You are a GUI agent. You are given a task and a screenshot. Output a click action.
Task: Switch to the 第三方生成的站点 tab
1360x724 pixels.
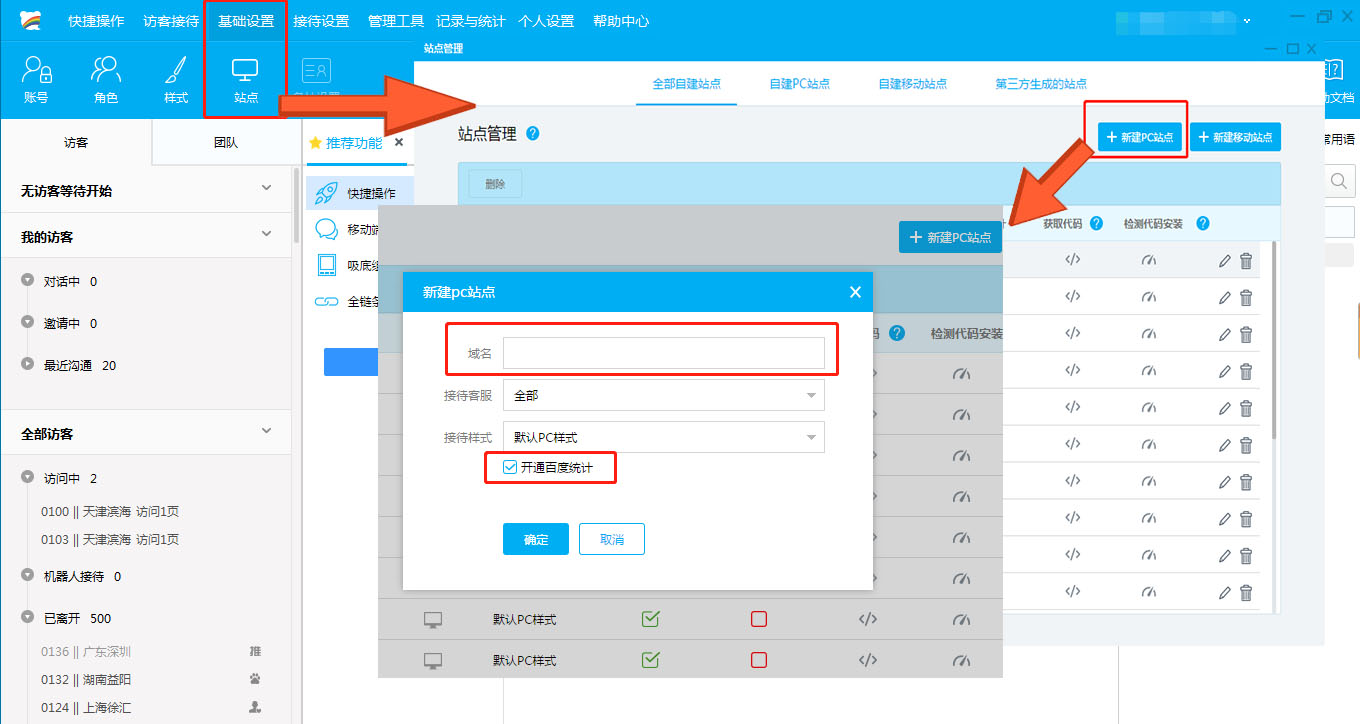click(1041, 84)
